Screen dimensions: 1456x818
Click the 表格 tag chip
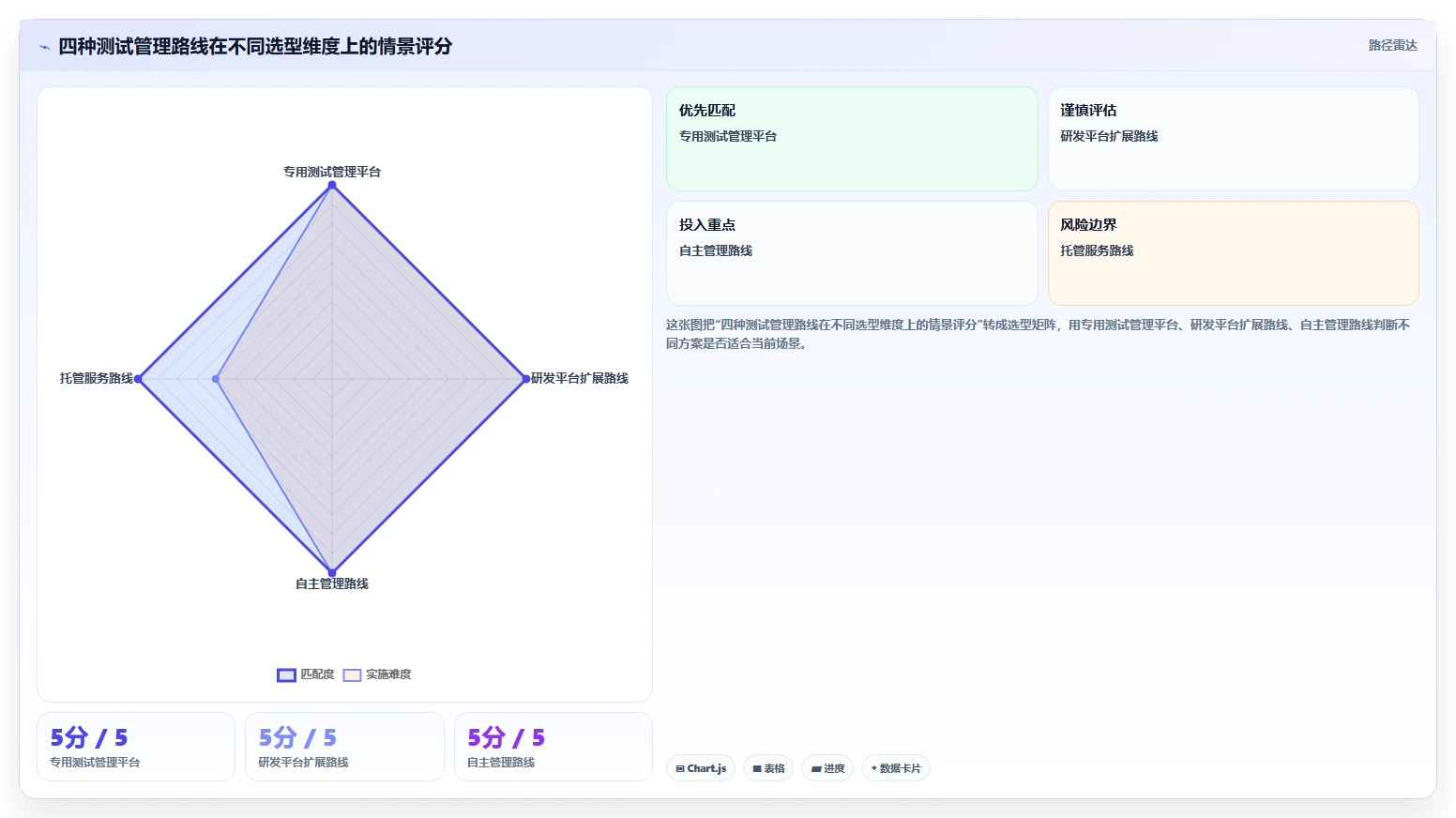pos(768,768)
